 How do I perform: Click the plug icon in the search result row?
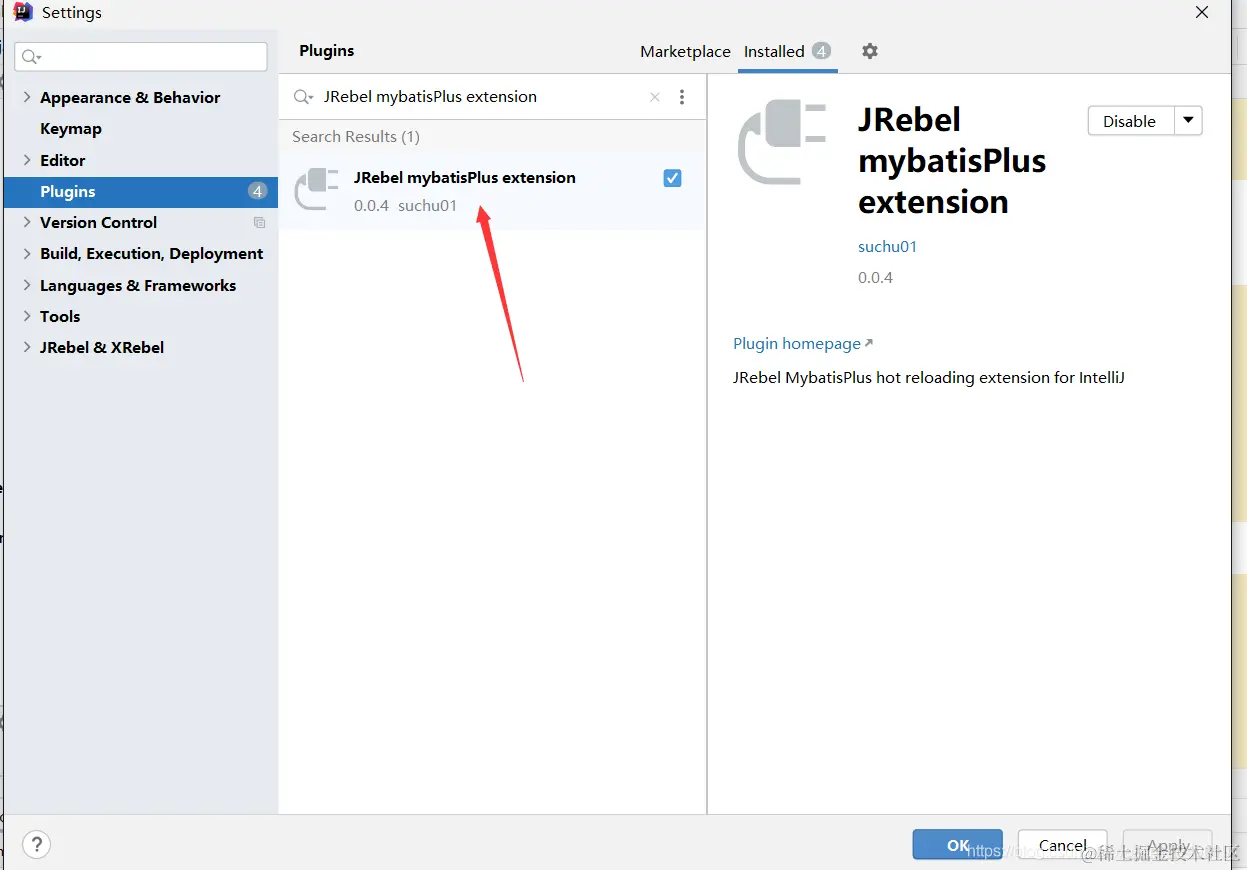pos(317,189)
